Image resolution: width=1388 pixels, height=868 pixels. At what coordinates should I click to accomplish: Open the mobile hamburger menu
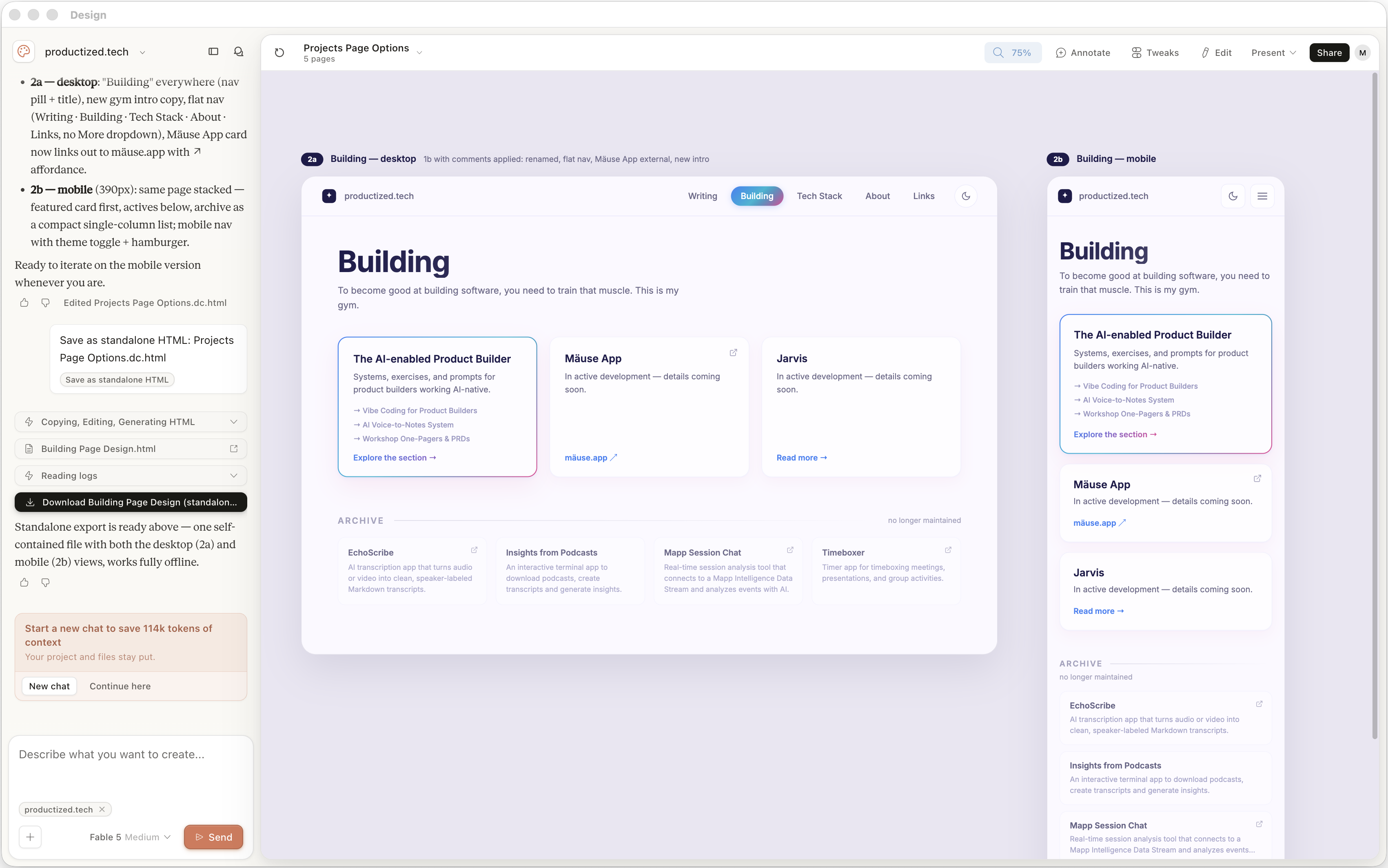click(1262, 196)
